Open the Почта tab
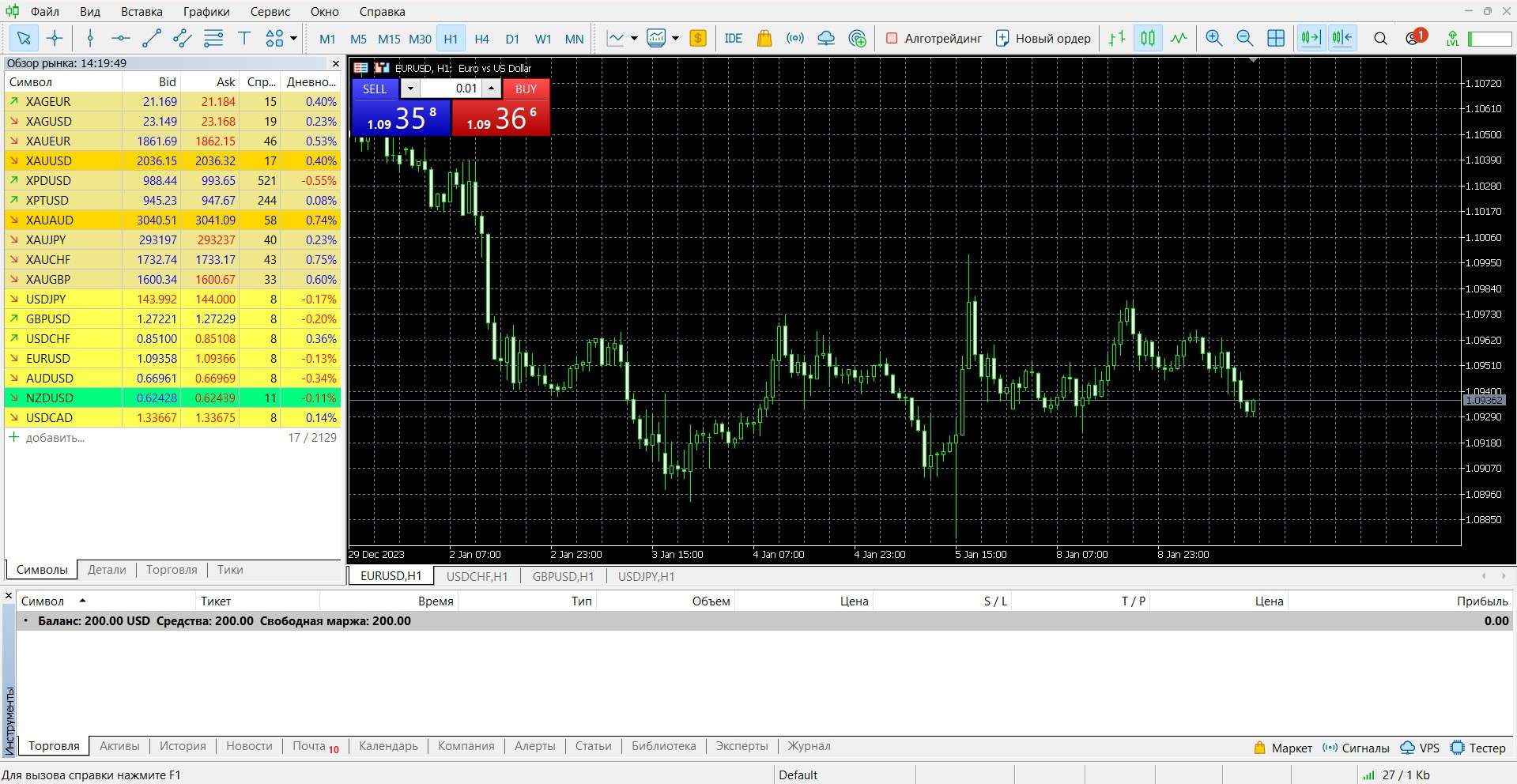The width and height of the screenshot is (1517, 784). [x=315, y=746]
